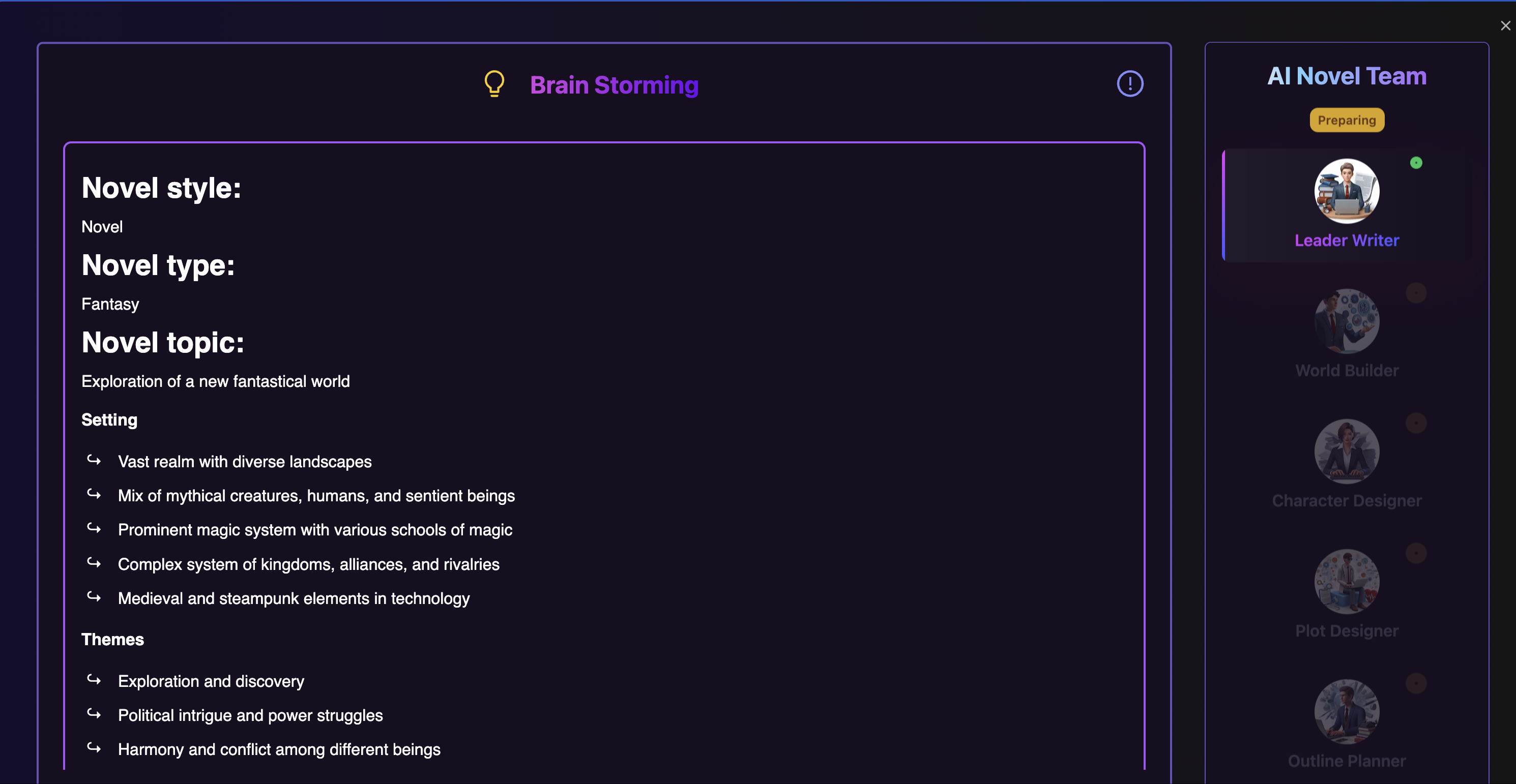1516x784 pixels.
Task: Click the AI Novel Team heading
Action: click(1347, 76)
